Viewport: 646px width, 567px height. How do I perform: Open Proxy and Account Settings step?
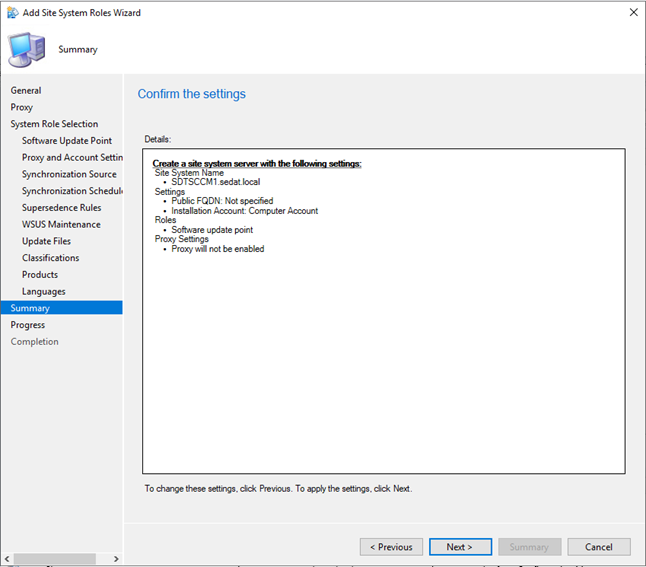click(73, 157)
